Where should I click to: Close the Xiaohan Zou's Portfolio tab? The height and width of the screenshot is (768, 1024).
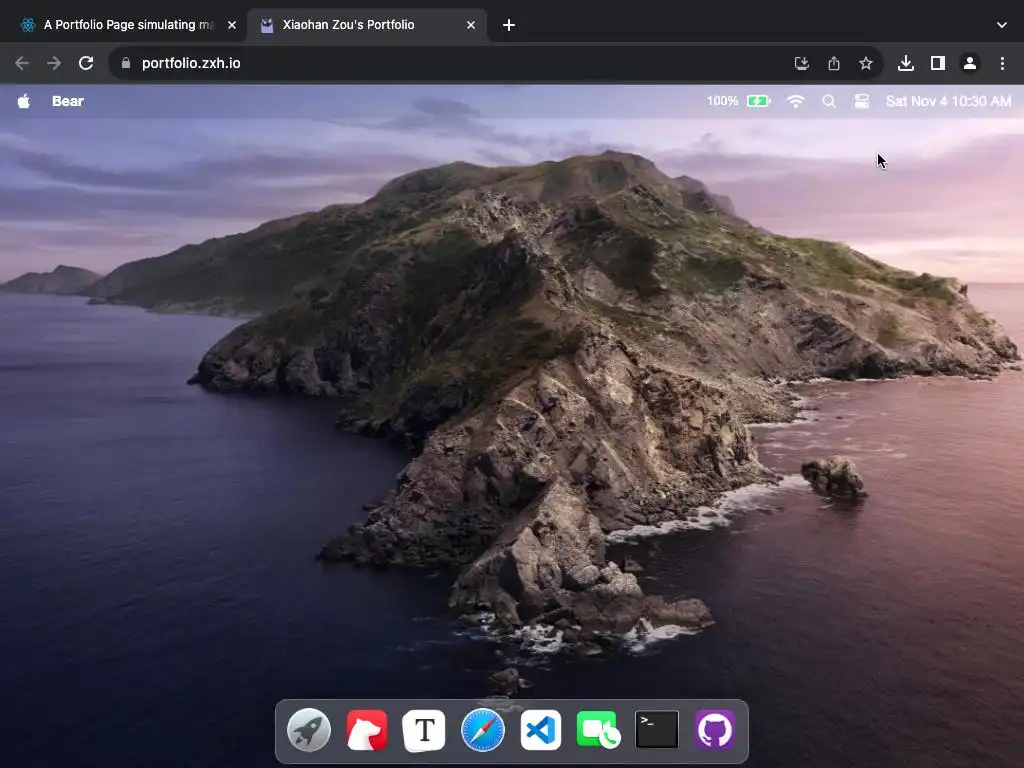(x=471, y=25)
